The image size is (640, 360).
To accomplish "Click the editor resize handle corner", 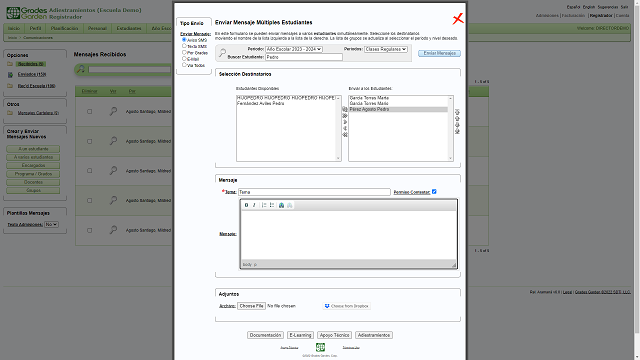I will point(453,265).
